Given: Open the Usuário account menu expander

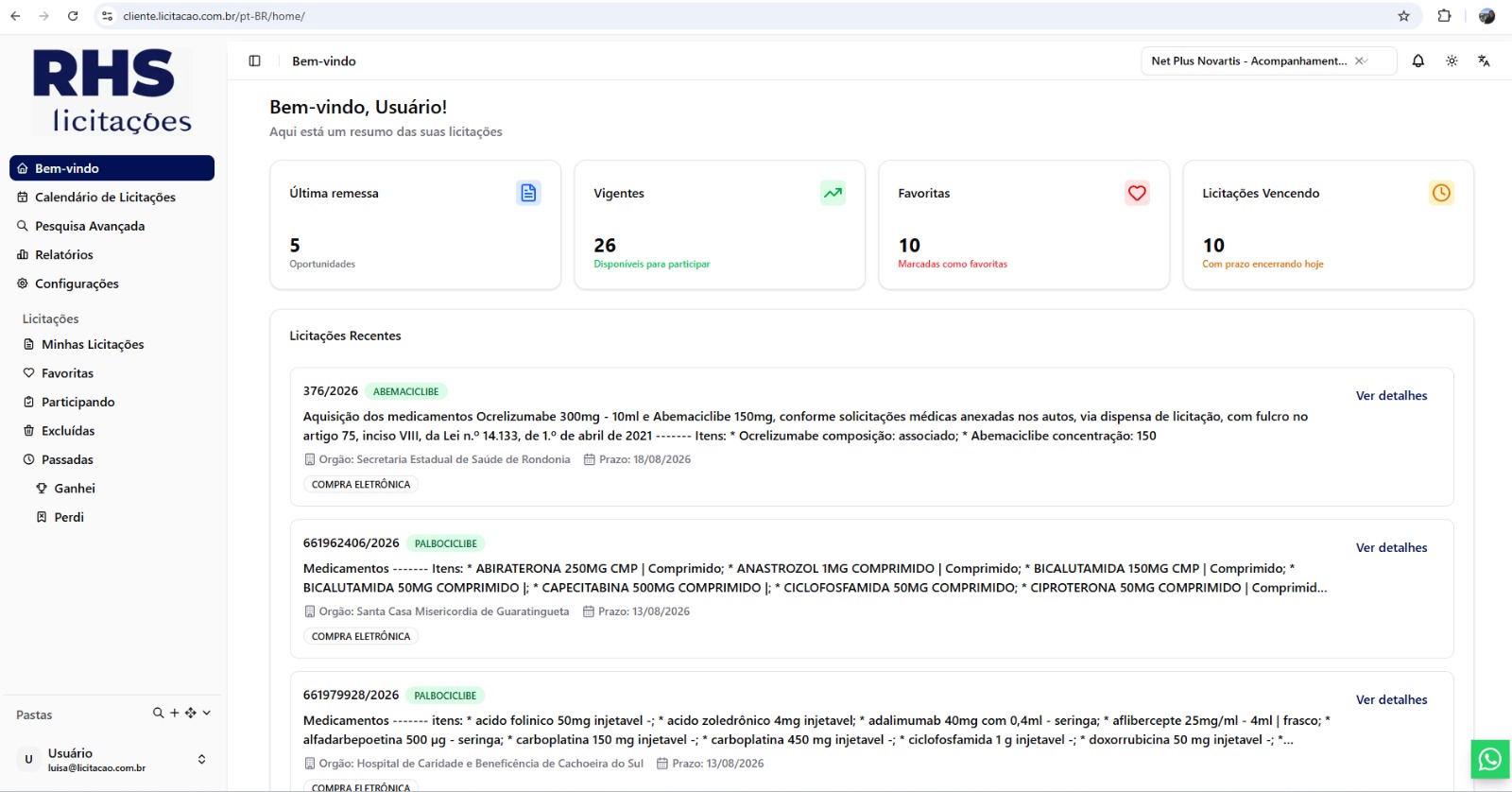Looking at the screenshot, I should click(201, 759).
